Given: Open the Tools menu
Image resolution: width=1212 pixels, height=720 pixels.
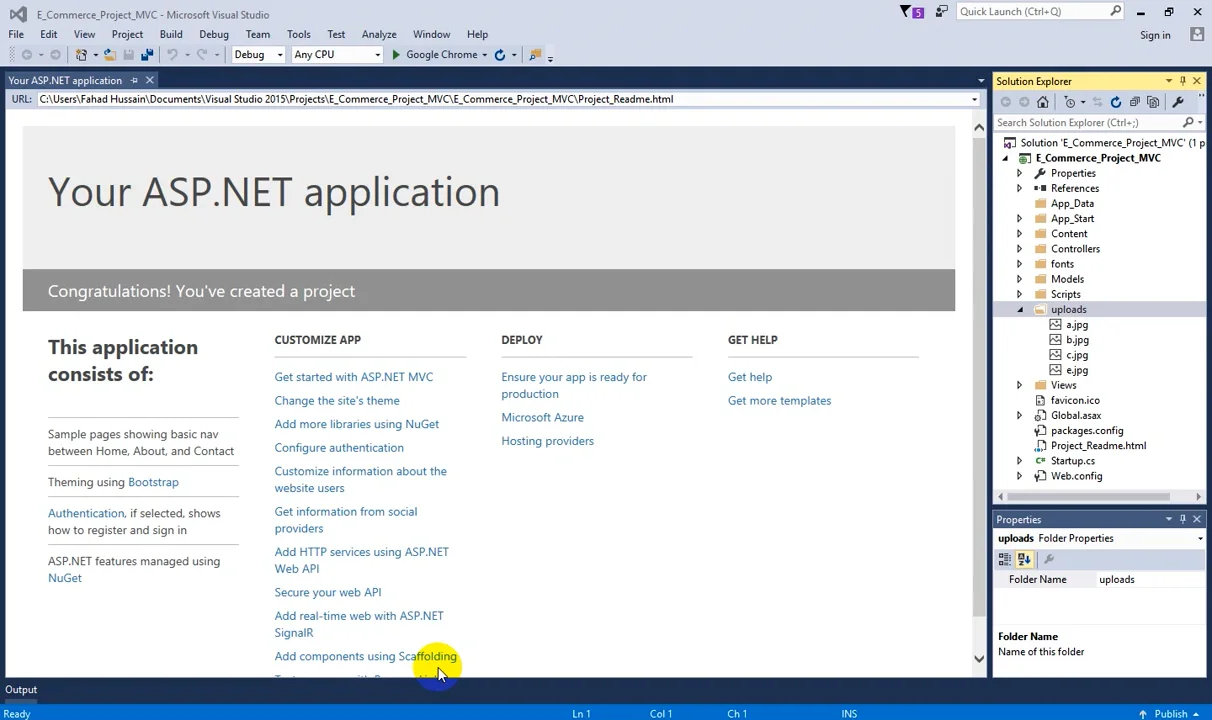Looking at the screenshot, I should (x=298, y=34).
